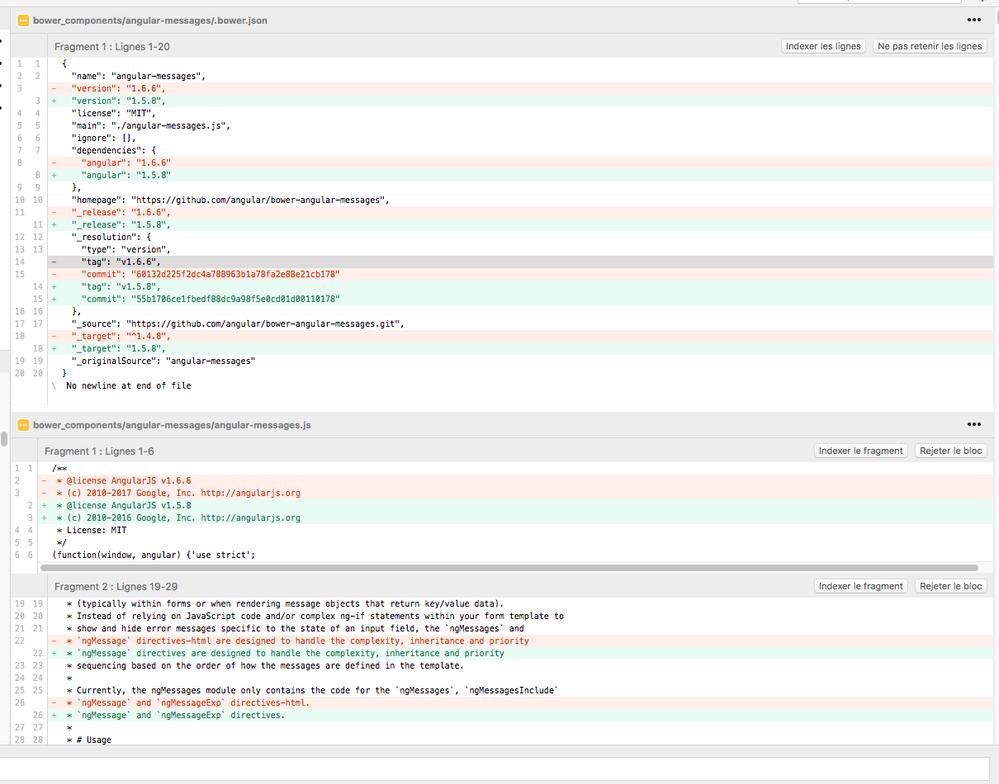Select the removed line "_target": "^1.4.8"
Screen dimensions: 999x784
pyautogui.click(x=520, y=336)
